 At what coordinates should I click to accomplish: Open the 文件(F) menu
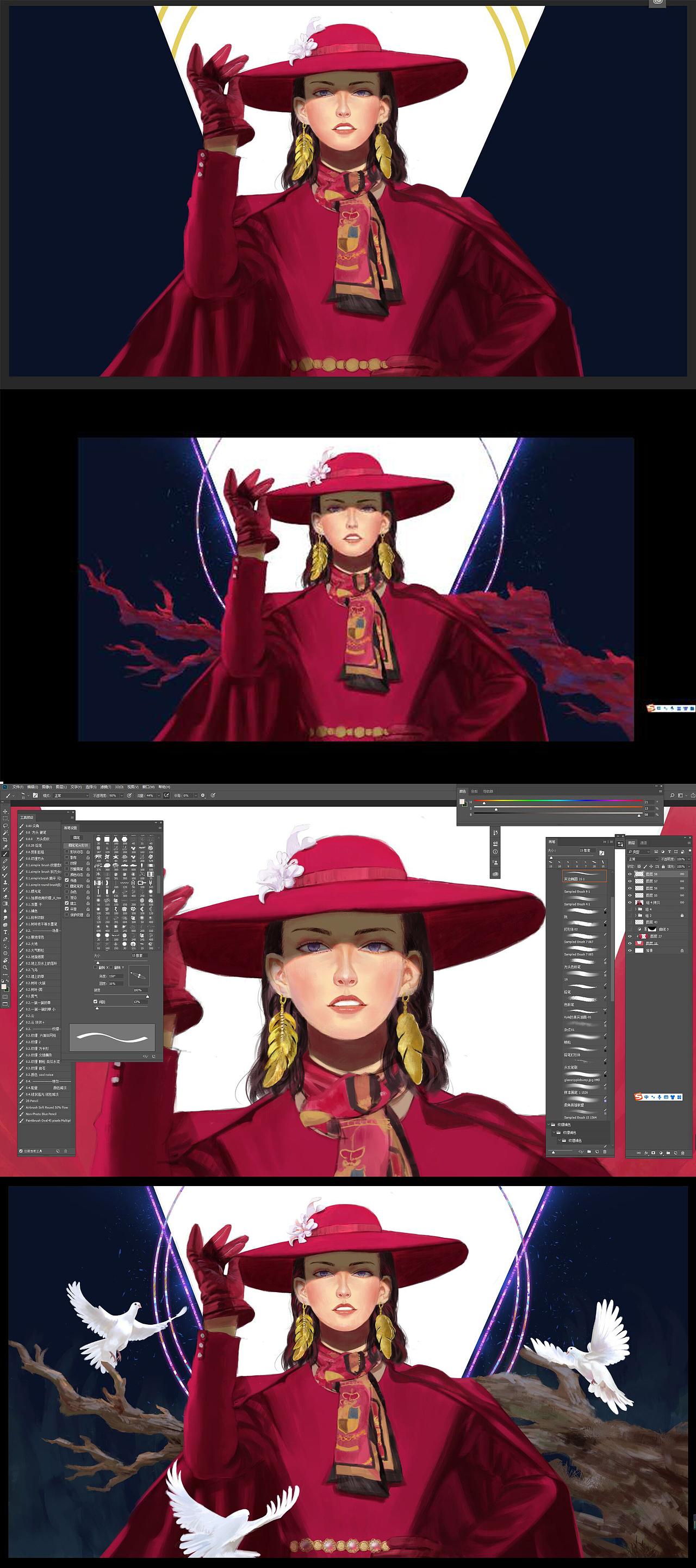[x=17, y=787]
